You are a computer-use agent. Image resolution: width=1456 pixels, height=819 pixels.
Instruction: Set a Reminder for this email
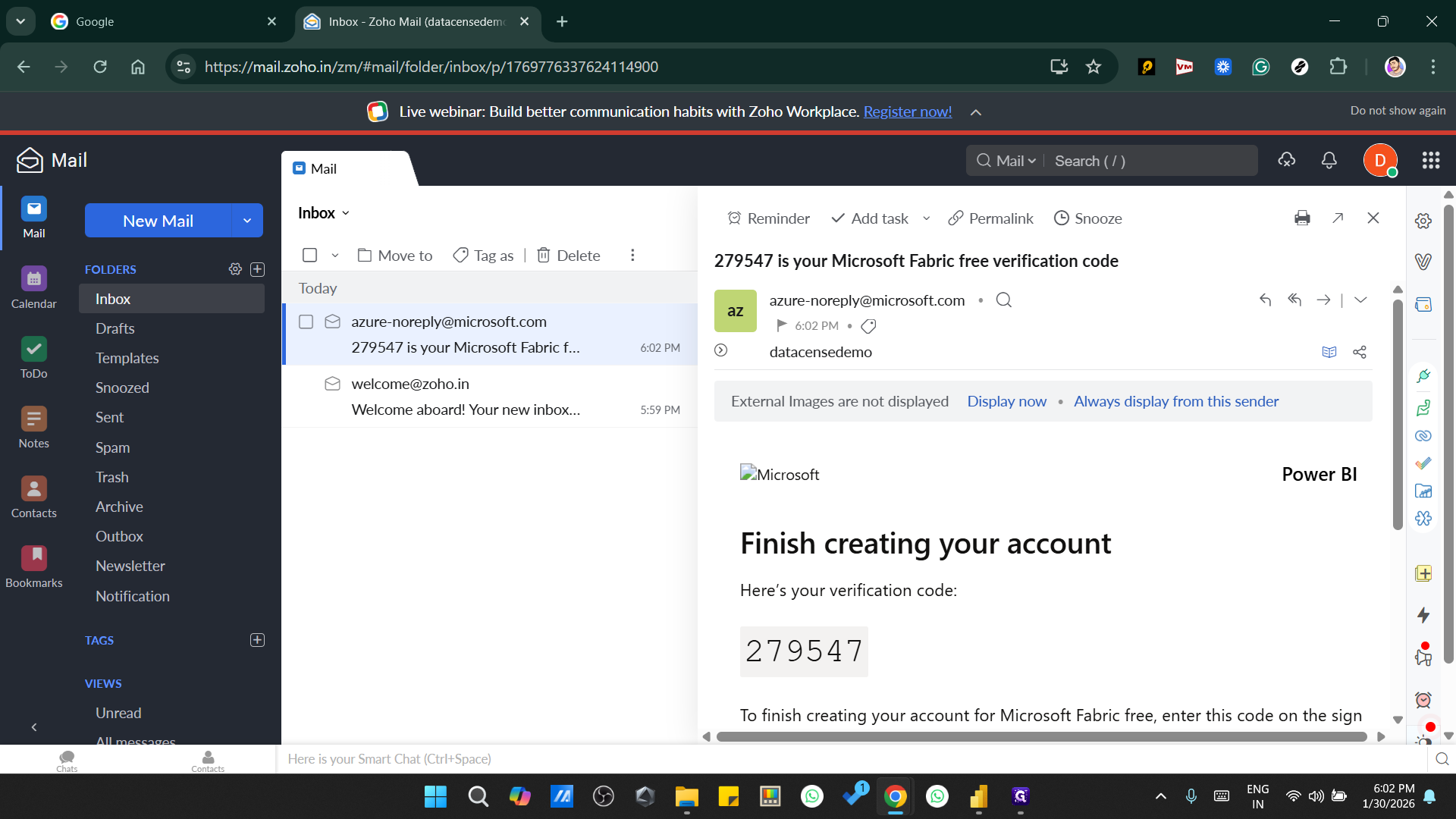[x=767, y=218]
